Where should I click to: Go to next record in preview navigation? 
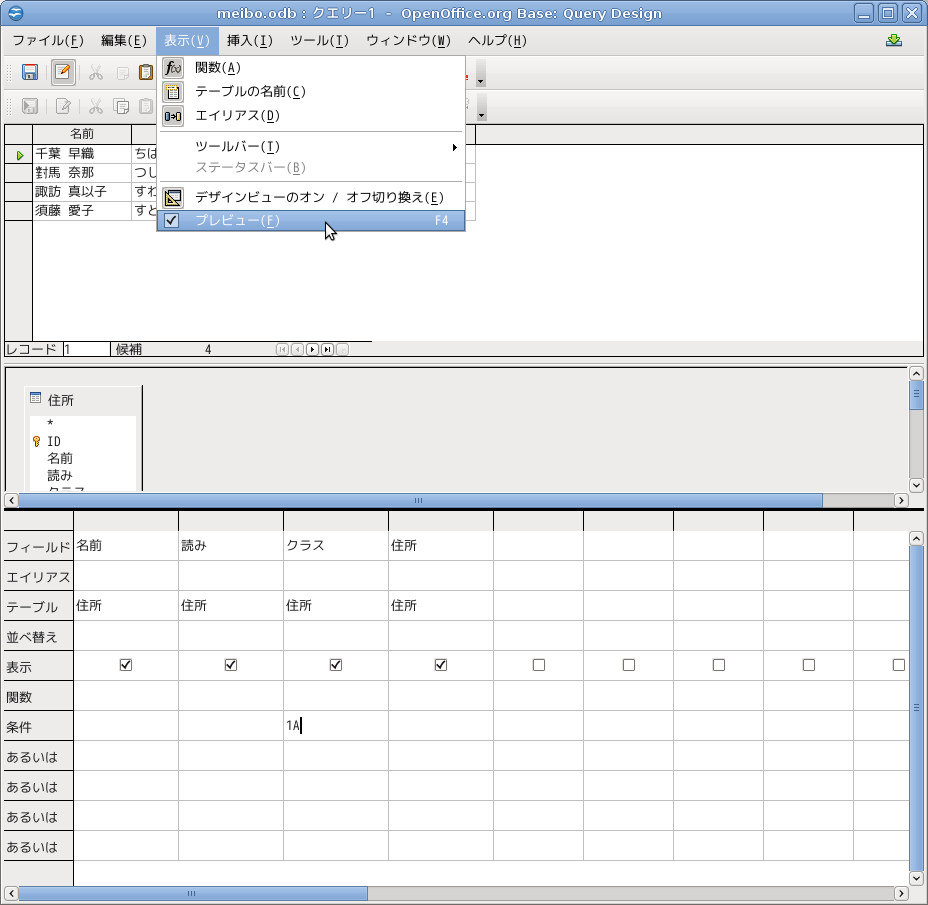[x=312, y=350]
